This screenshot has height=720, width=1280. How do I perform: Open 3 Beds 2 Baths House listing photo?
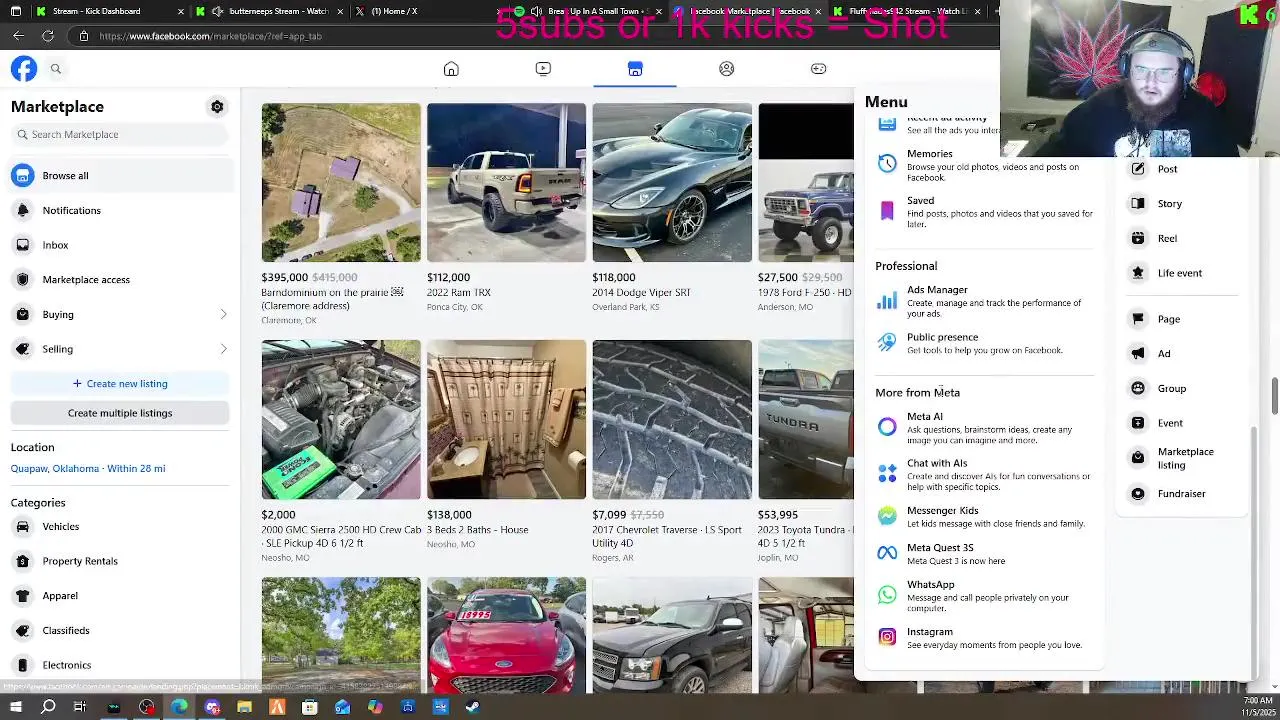click(506, 419)
